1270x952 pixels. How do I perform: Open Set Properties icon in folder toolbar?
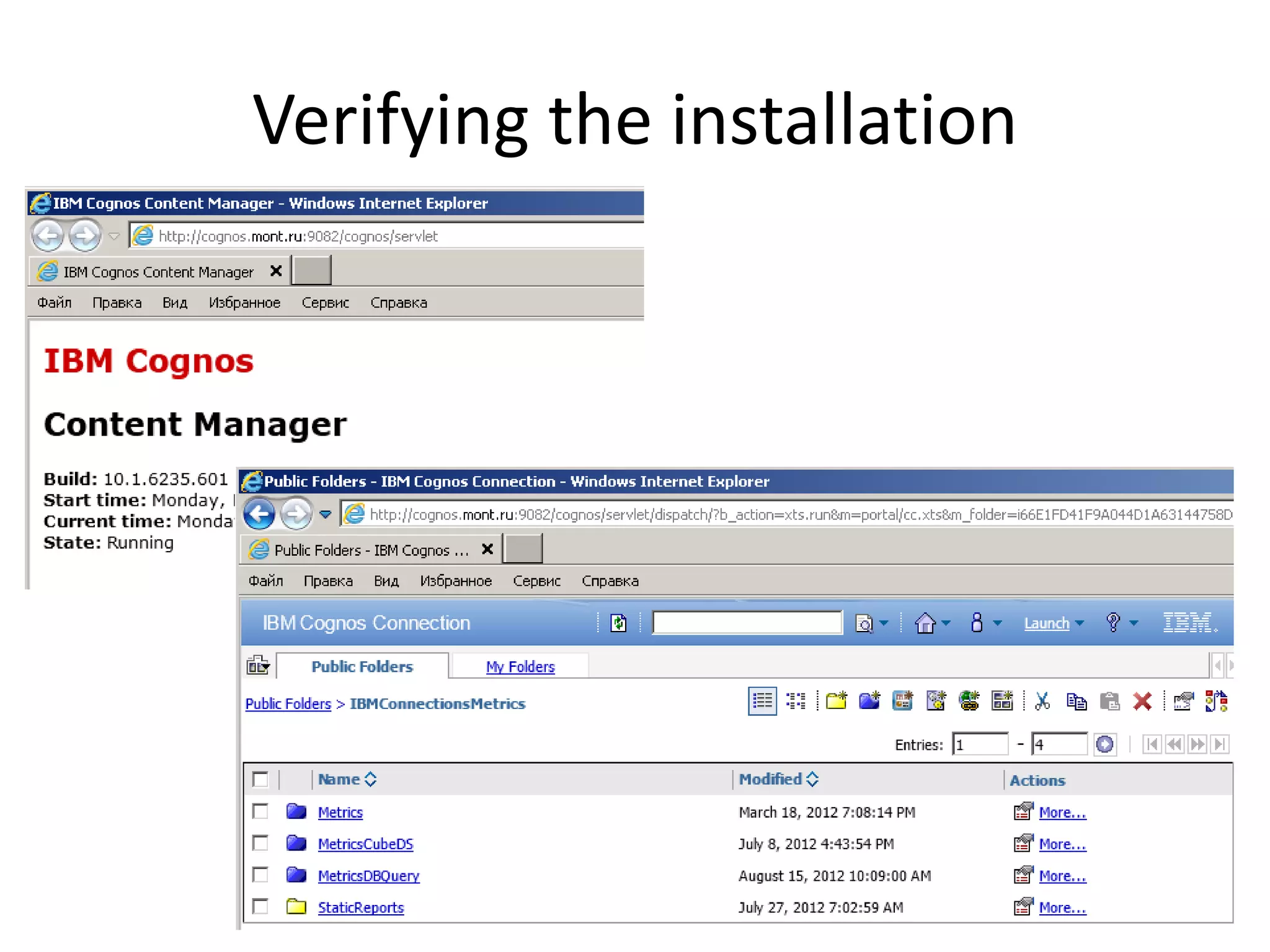[x=1183, y=702]
